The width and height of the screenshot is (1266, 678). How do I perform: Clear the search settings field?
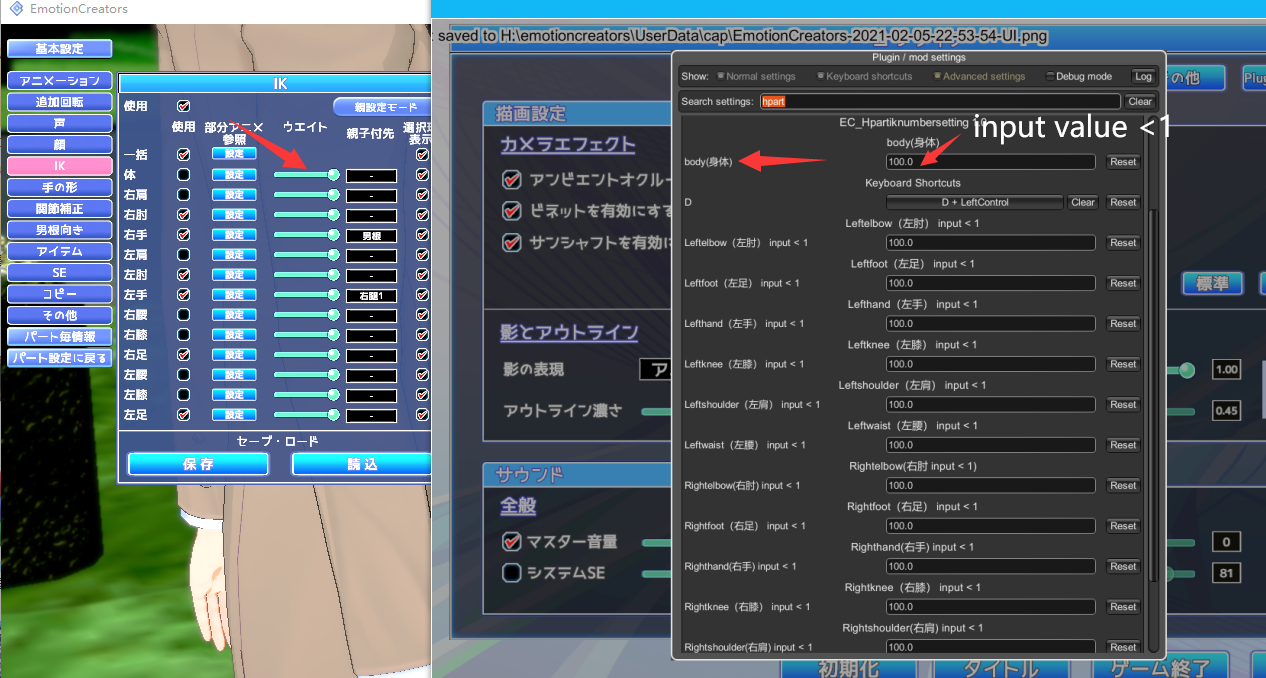tap(1140, 102)
